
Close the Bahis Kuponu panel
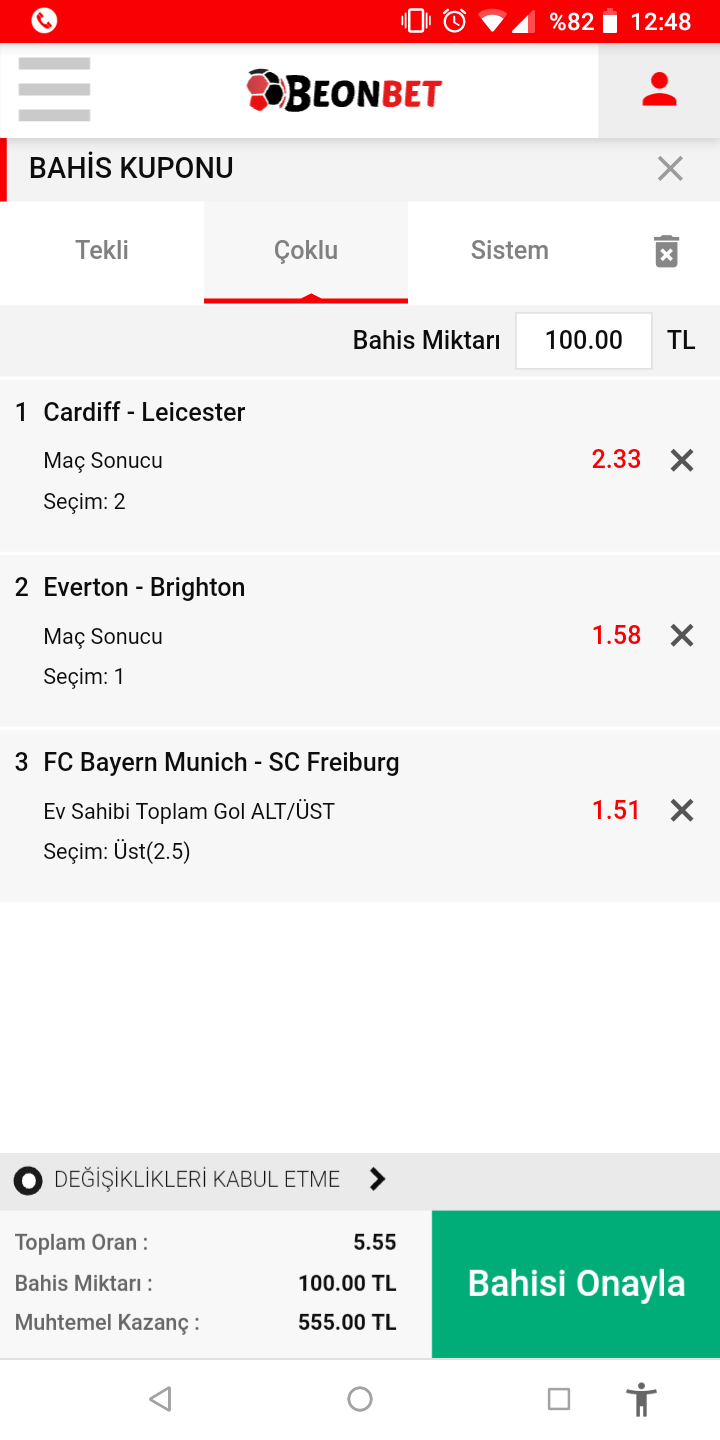click(x=670, y=169)
